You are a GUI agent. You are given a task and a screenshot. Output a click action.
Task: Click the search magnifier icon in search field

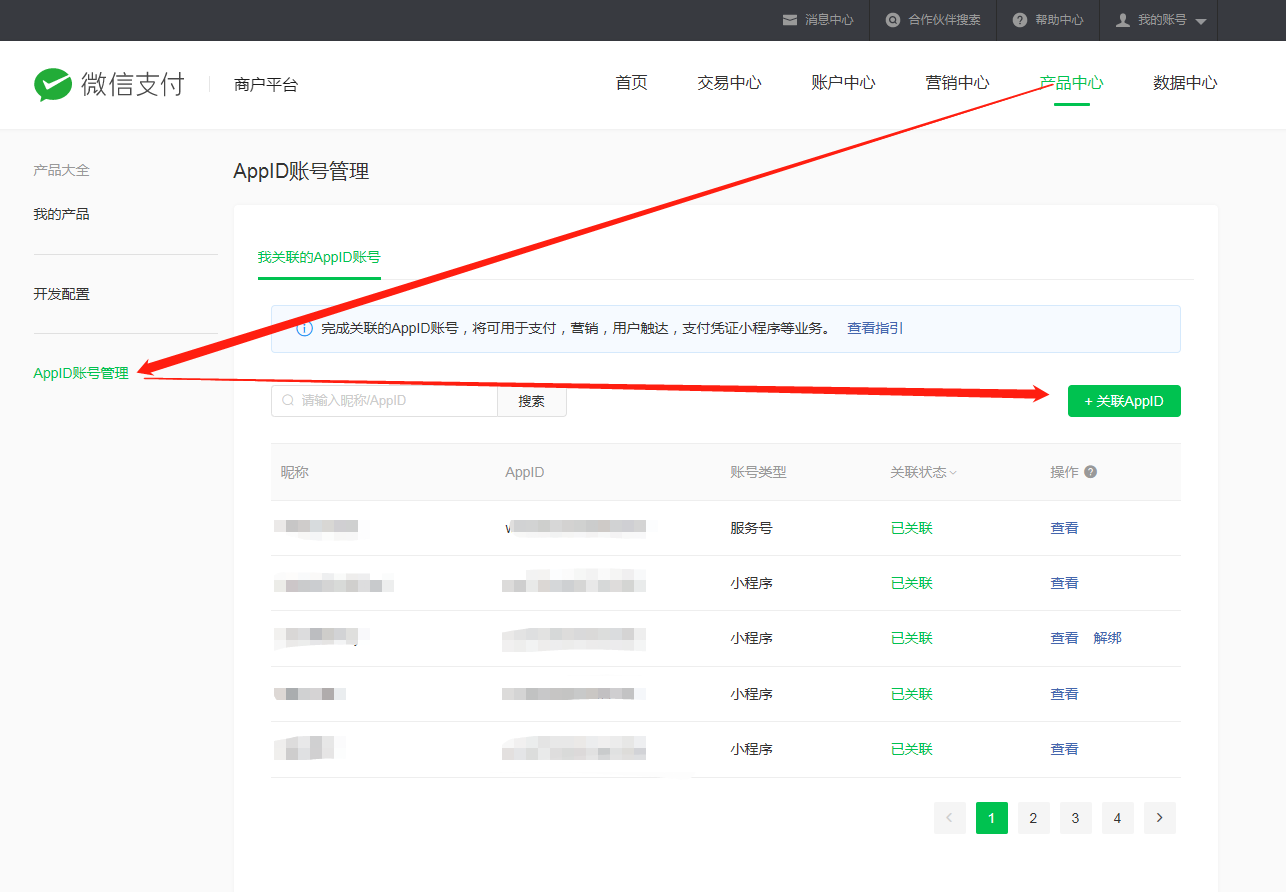click(288, 401)
